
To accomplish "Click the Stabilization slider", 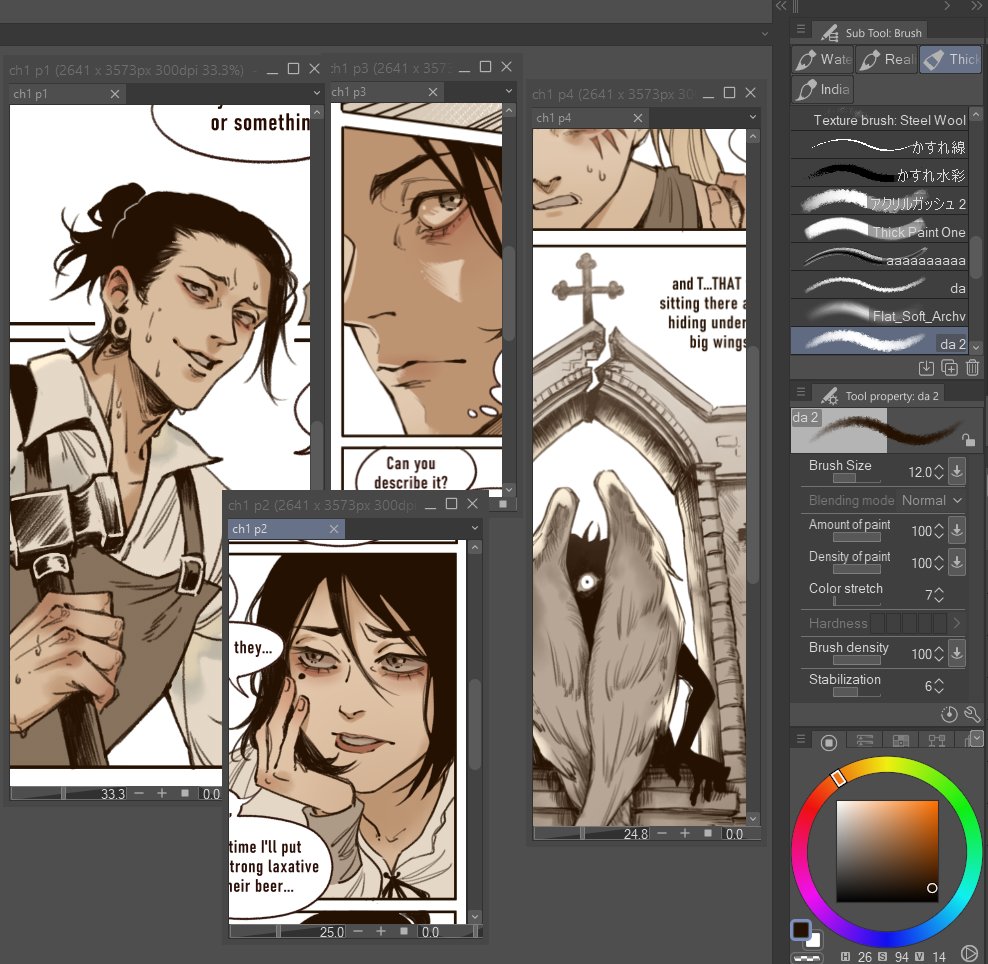I will (x=857, y=692).
